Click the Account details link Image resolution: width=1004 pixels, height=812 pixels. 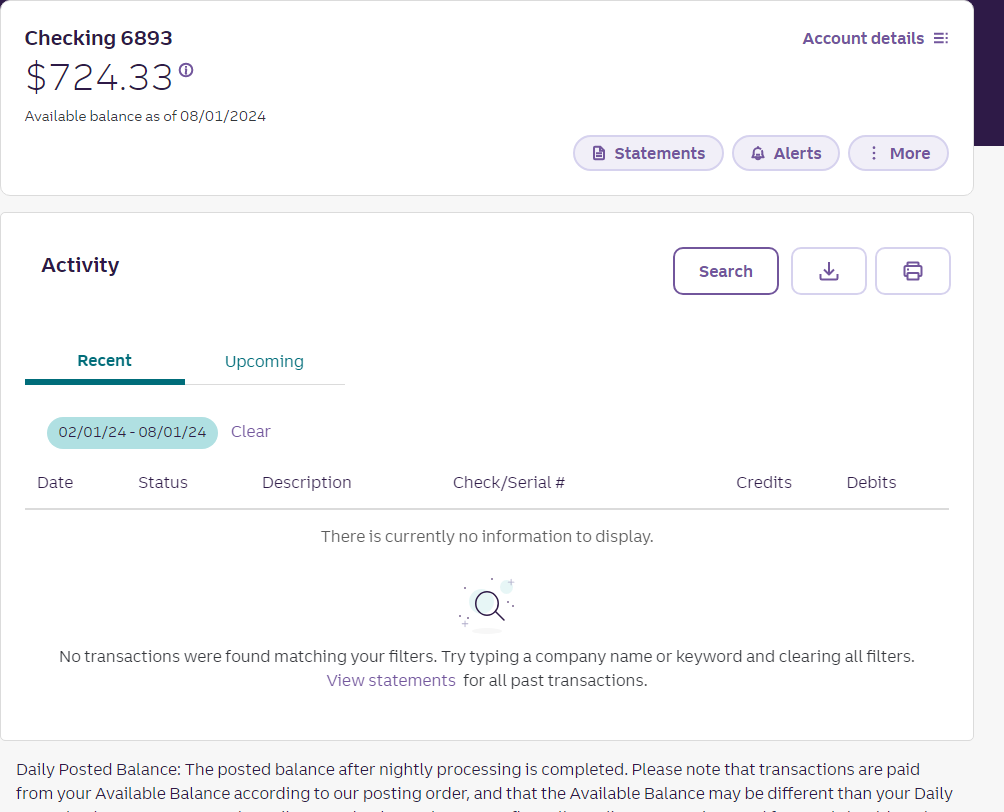pyautogui.click(x=863, y=39)
